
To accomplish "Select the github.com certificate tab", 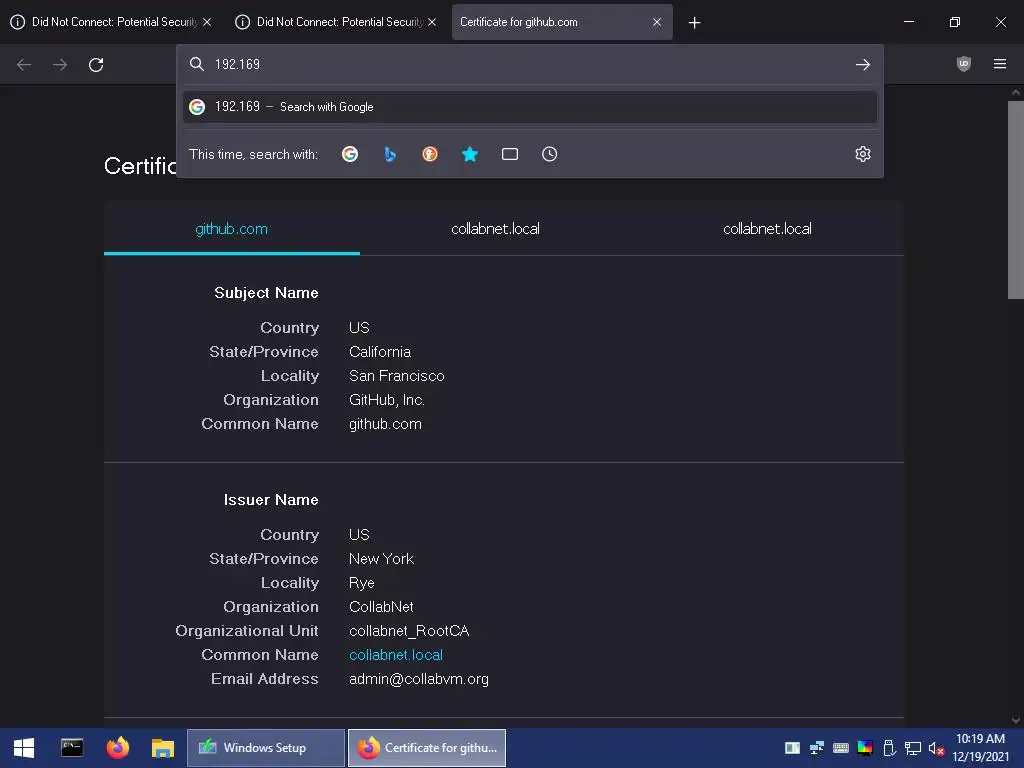I will click(232, 229).
